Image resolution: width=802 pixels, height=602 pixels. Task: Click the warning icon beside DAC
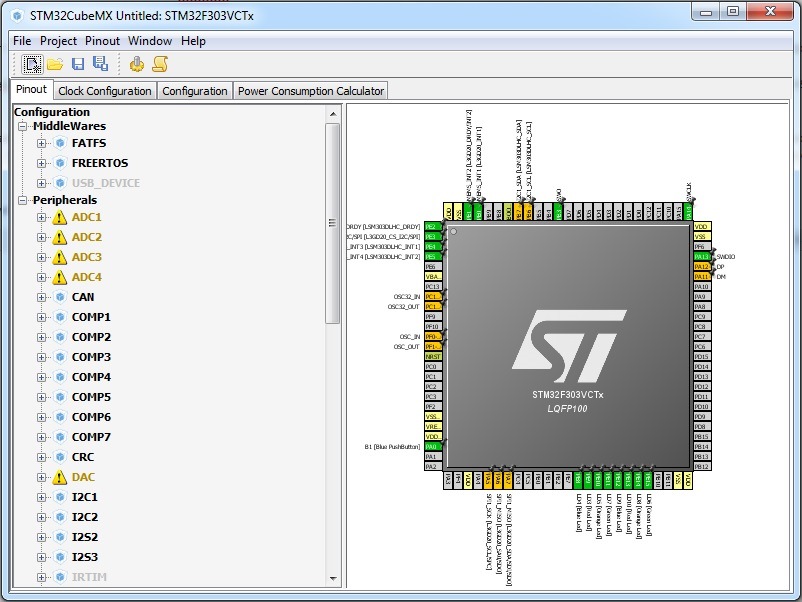(59, 477)
